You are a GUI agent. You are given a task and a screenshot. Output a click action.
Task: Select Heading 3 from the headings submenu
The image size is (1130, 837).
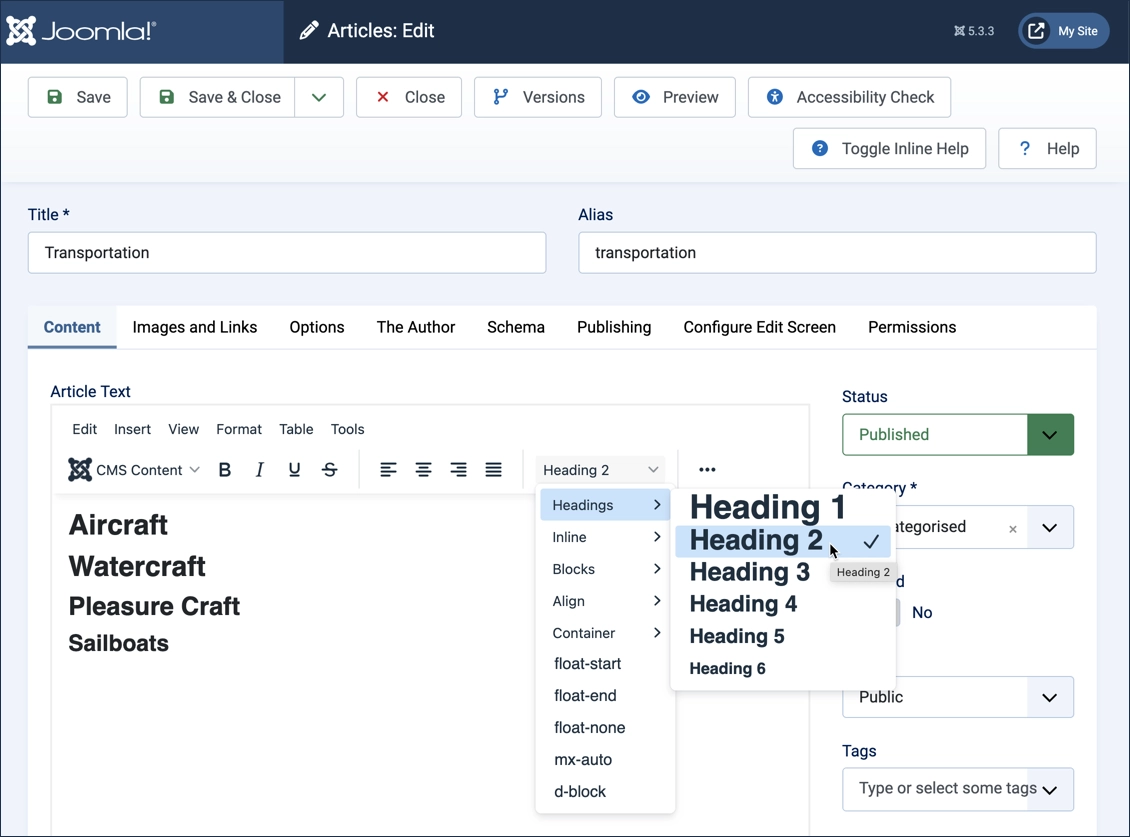point(749,572)
